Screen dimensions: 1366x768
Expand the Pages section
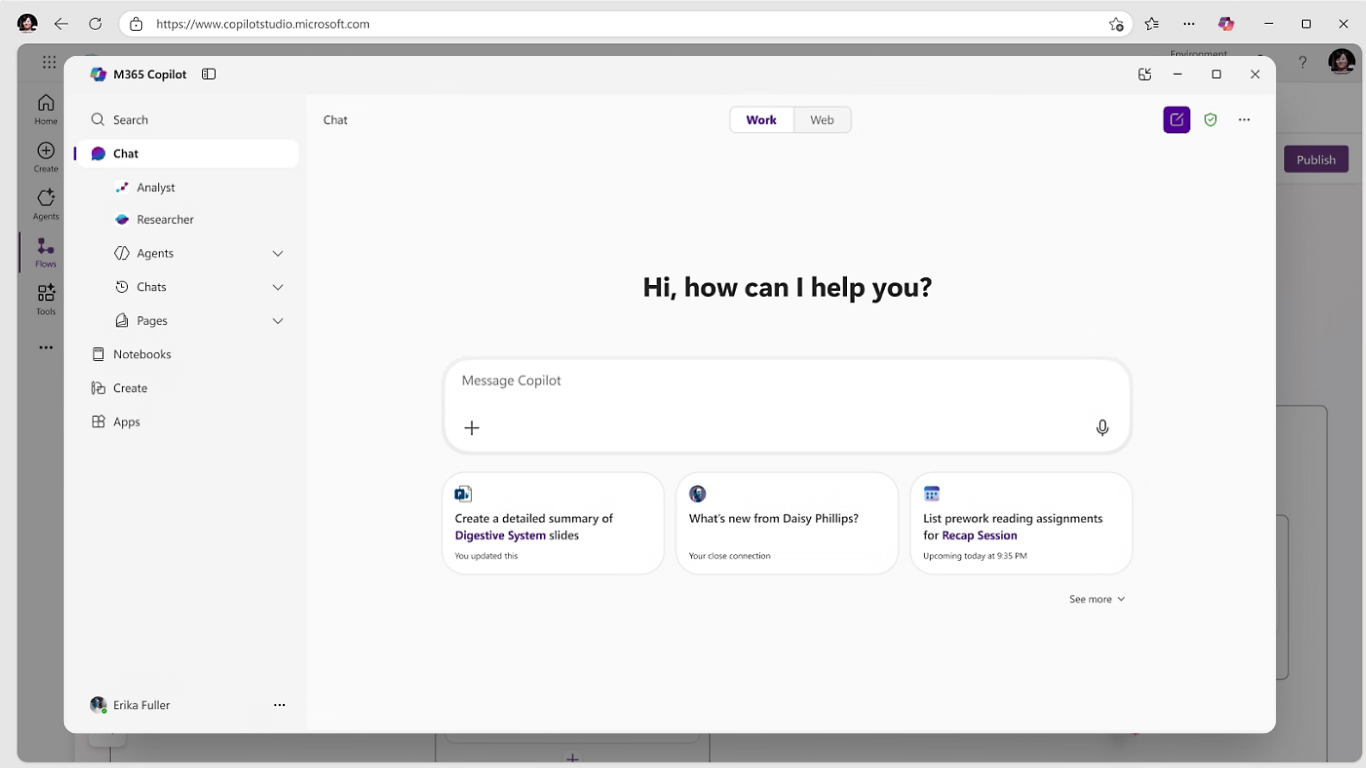click(277, 320)
